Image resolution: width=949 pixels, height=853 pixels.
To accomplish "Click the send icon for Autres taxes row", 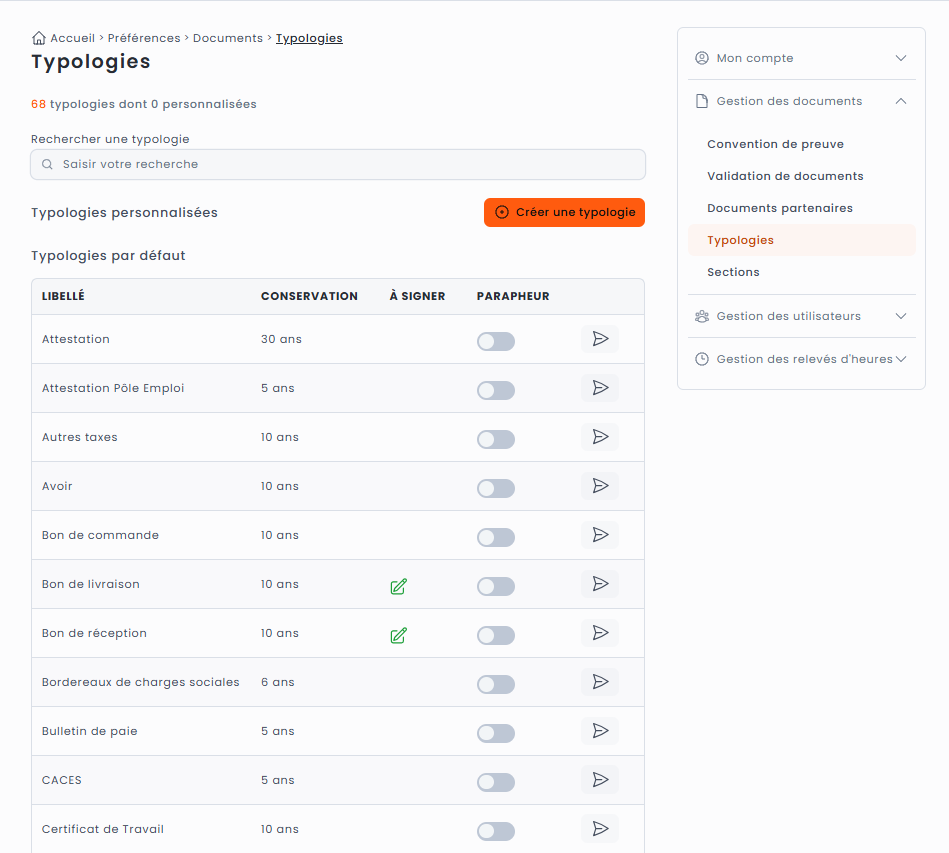I will (600, 437).
